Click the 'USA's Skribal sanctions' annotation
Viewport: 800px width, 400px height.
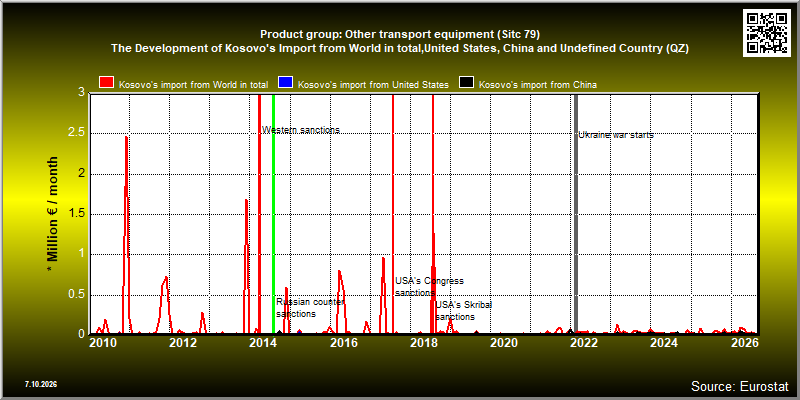(463, 311)
